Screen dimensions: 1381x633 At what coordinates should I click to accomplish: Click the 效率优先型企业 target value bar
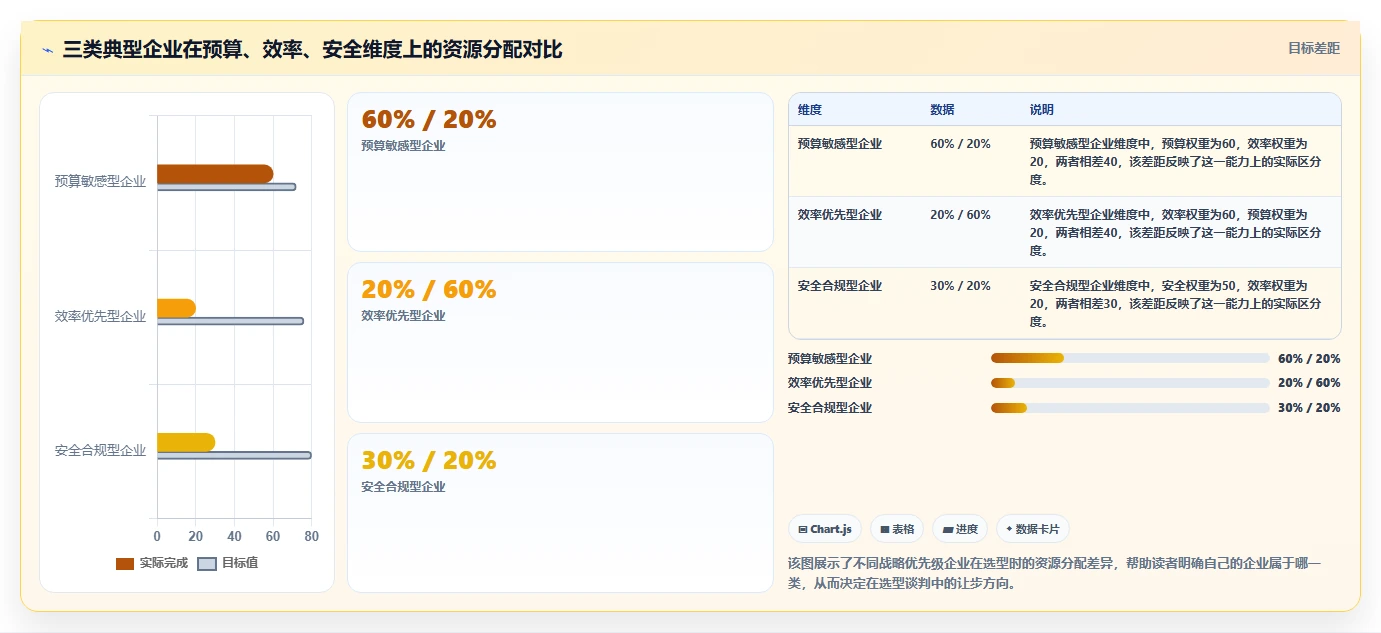(x=230, y=321)
